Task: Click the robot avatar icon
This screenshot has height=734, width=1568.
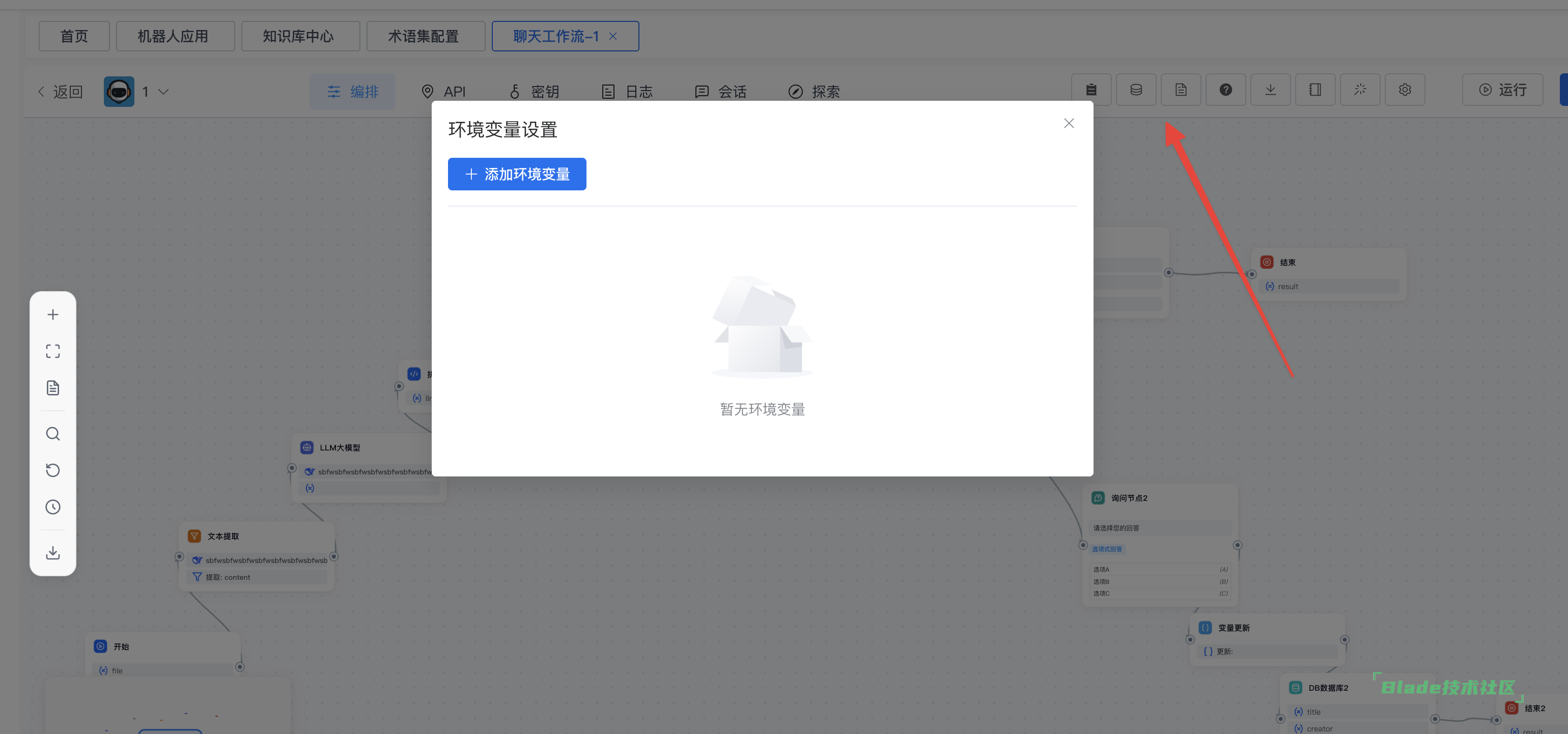Action: (119, 91)
